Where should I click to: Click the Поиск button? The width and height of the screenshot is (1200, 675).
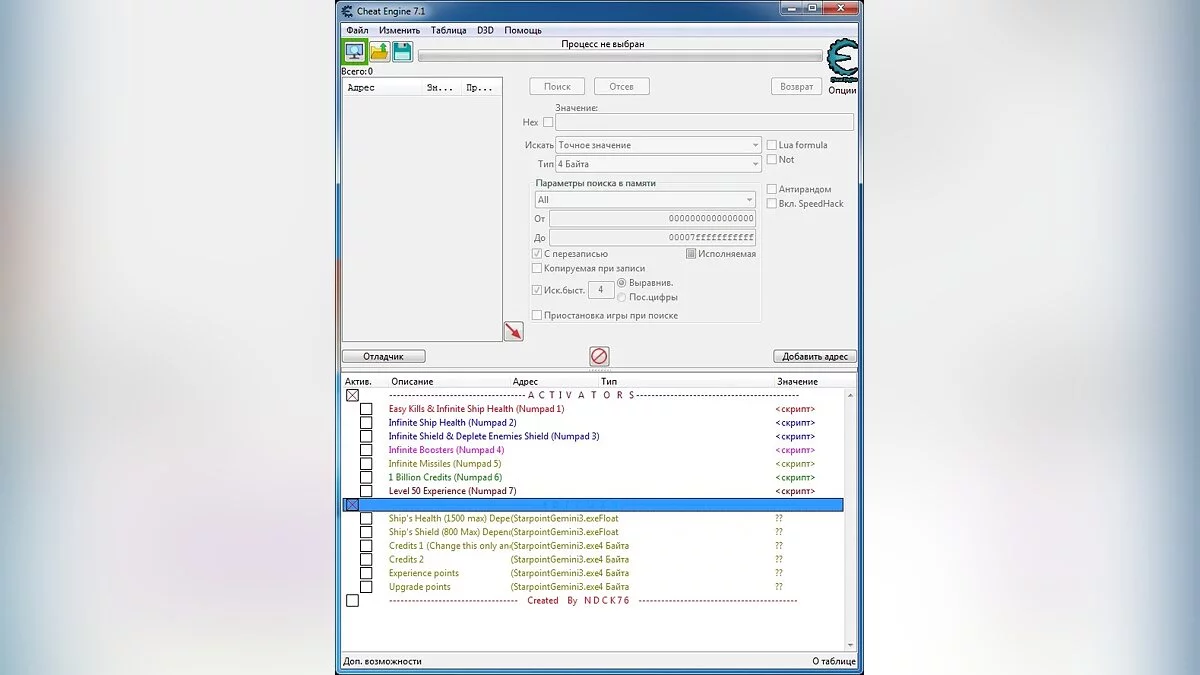coord(557,87)
